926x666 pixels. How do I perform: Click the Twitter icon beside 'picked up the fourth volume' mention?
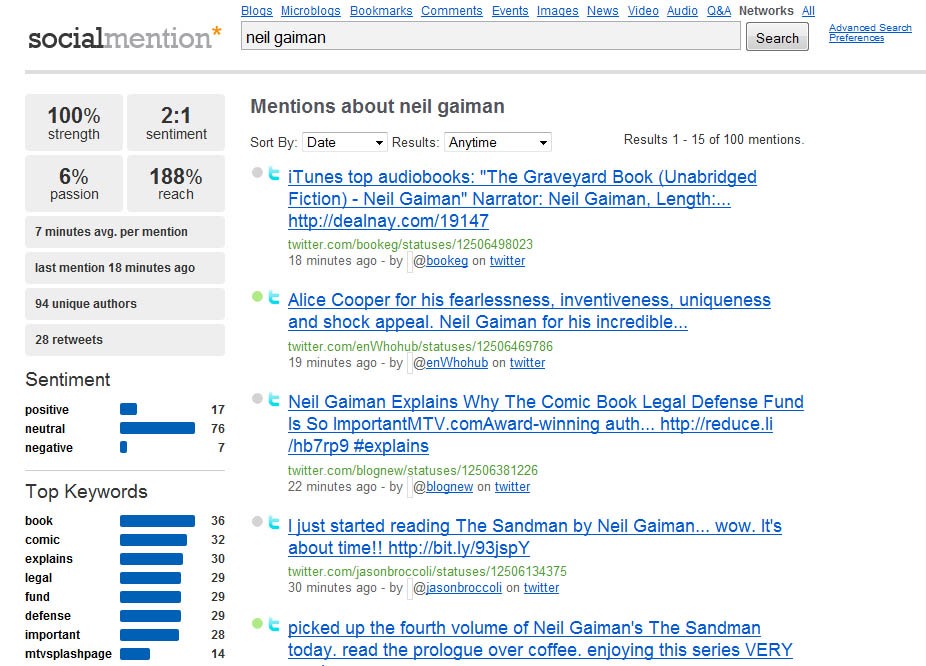pyautogui.click(x=274, y=624)
